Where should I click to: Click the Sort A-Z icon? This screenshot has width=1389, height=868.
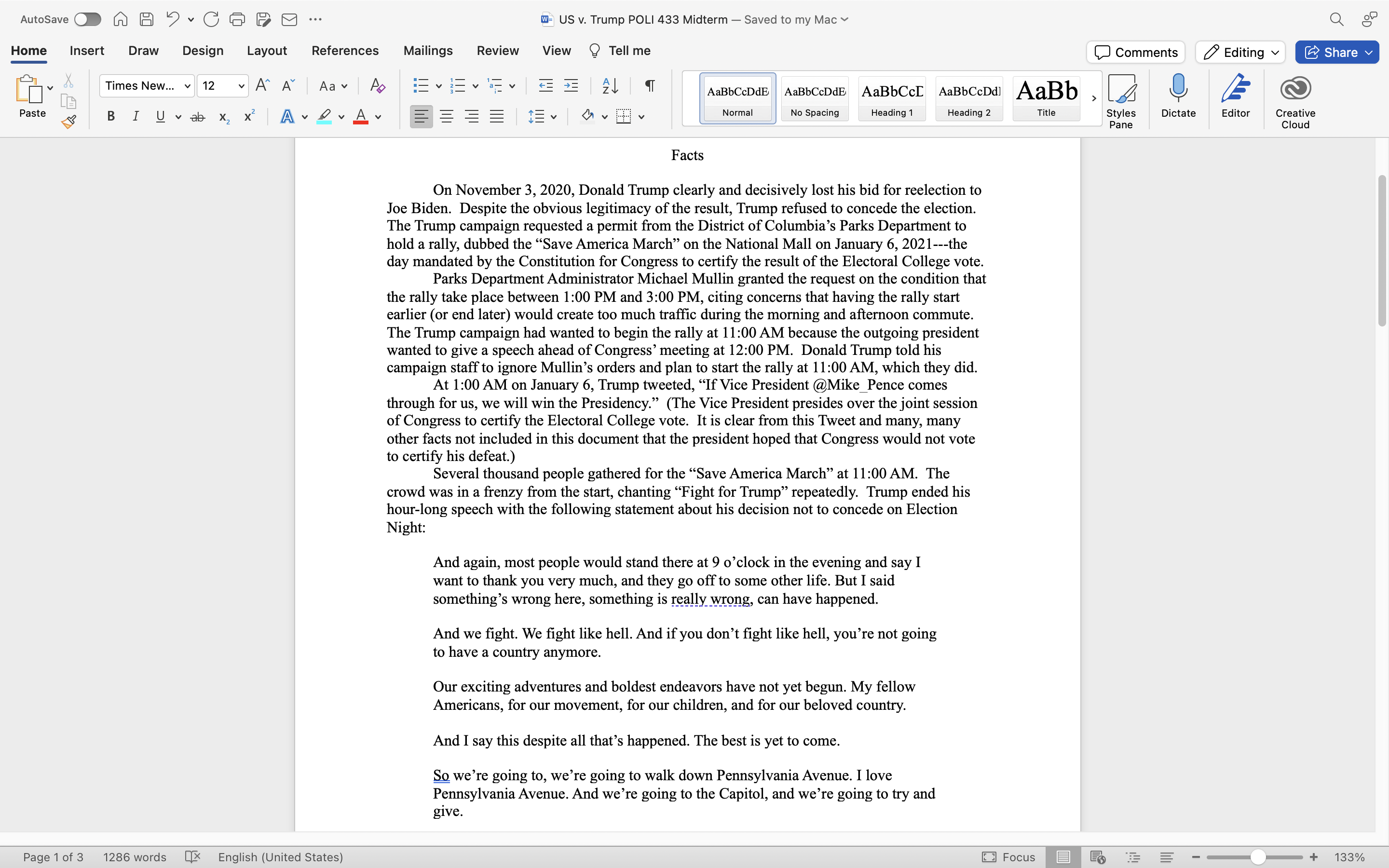(610, 86)
